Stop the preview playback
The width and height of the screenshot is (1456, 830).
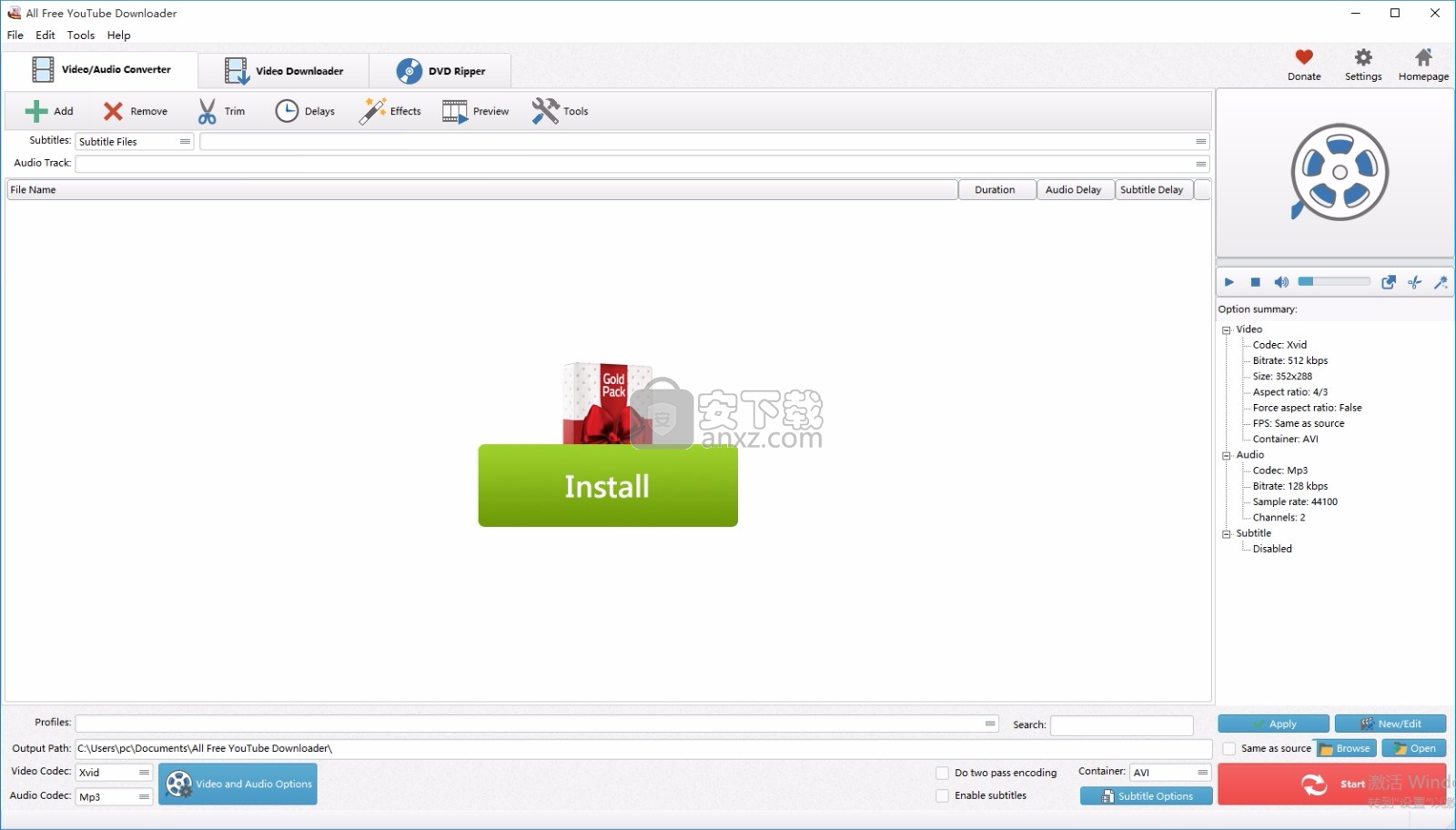pyautogui.click(x=1256, y=282)
